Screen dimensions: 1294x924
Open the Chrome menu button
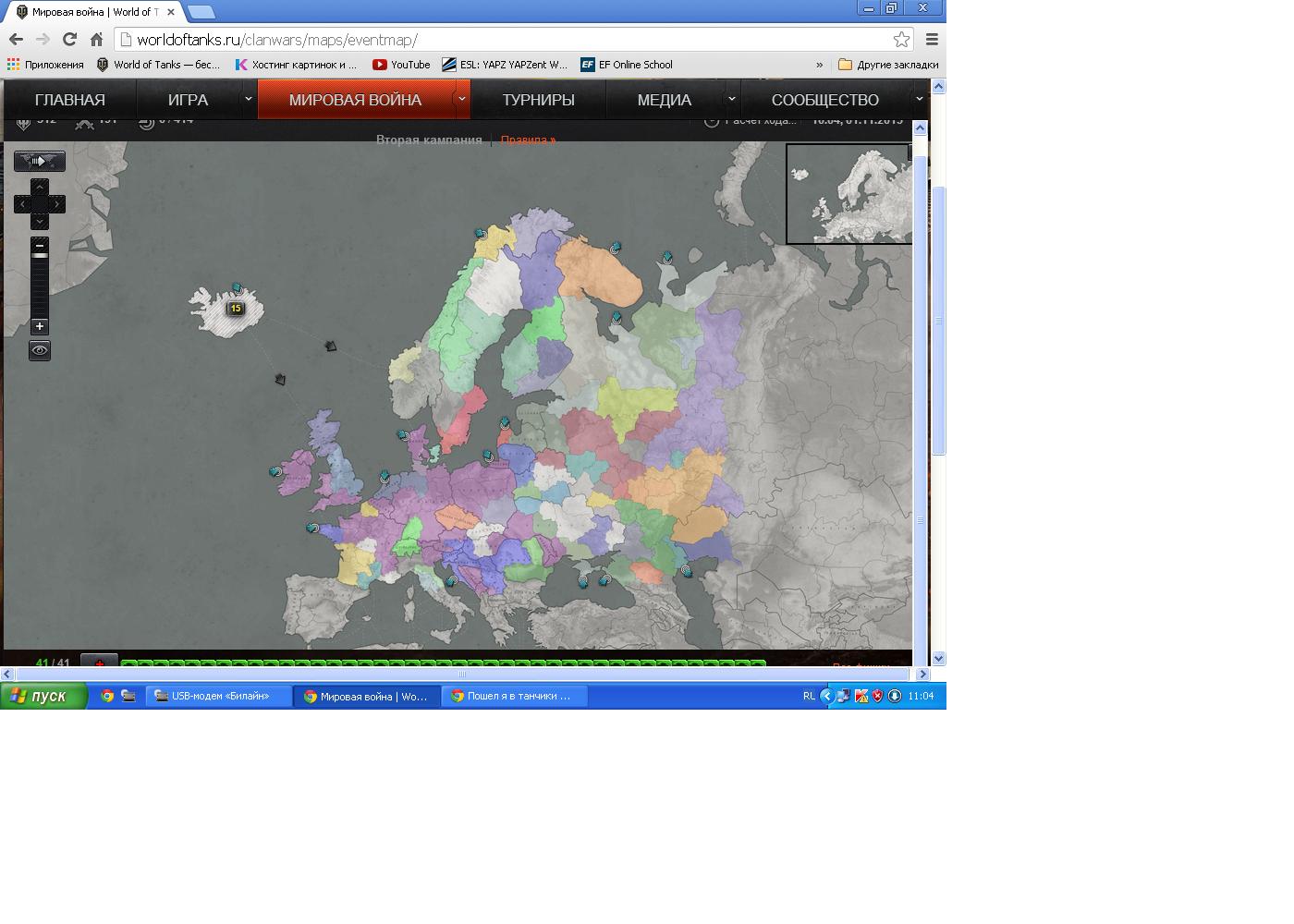(x=932, y=39)
